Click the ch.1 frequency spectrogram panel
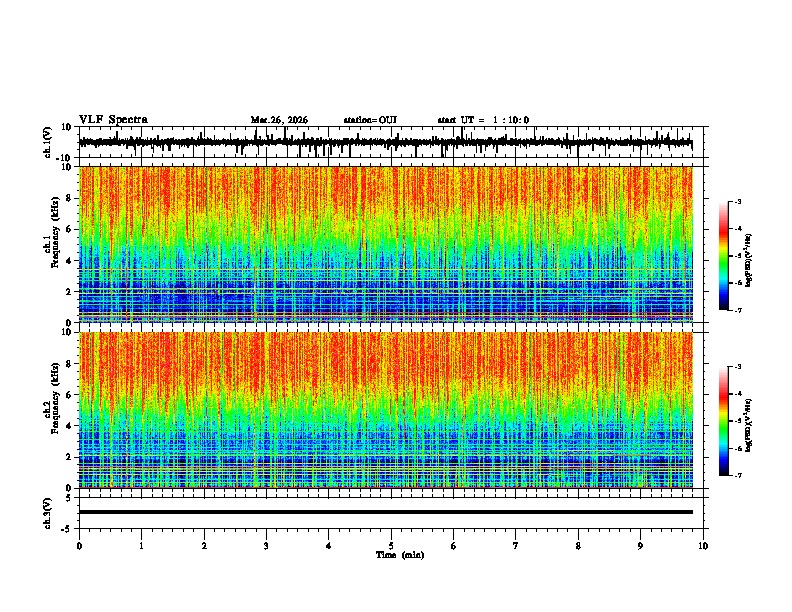This screenshot has width=792, height=612. [386, 244]
